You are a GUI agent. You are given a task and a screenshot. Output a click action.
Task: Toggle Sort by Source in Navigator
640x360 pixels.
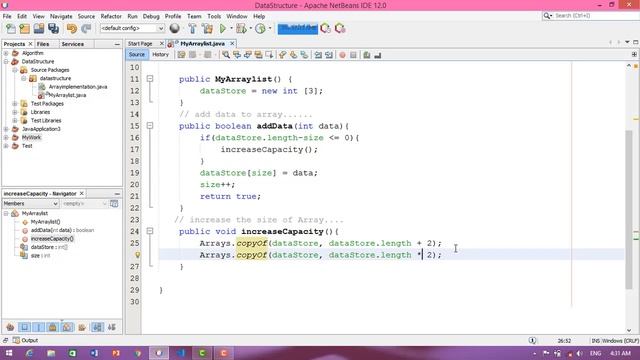coord(111,327)
